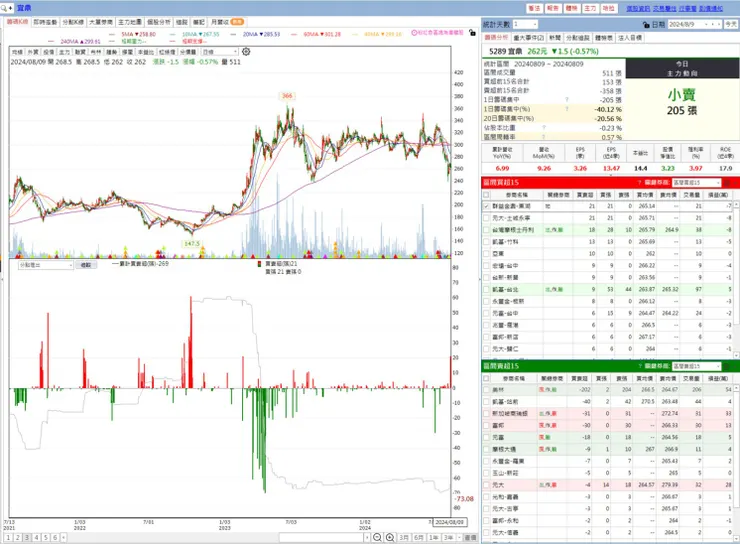Viewport: 740px width, 544px height.
Task: Toggle the lock icon beside the date field
Action: click(646, 25)
